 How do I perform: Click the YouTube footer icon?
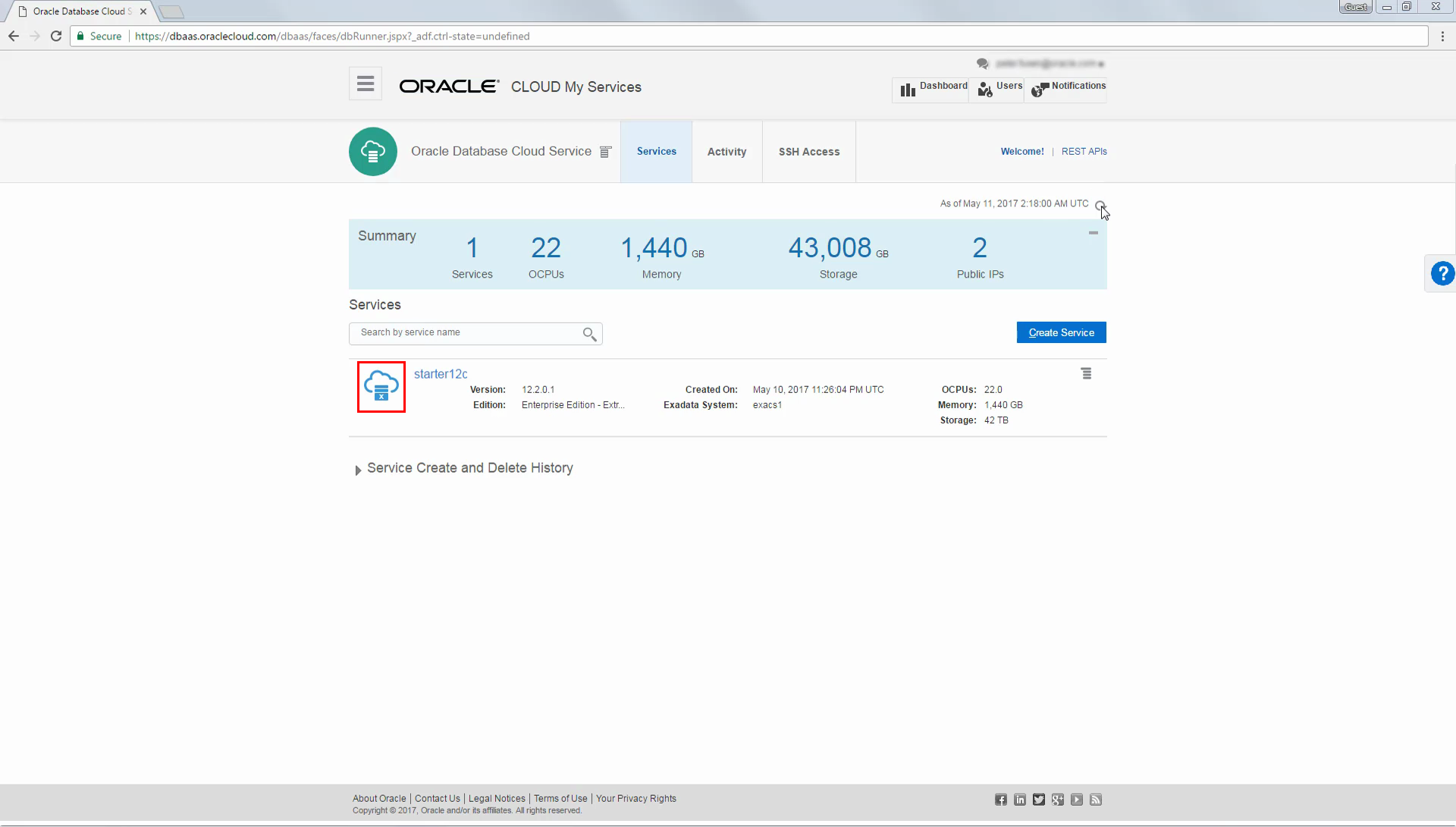click(x=1077, y=800)
